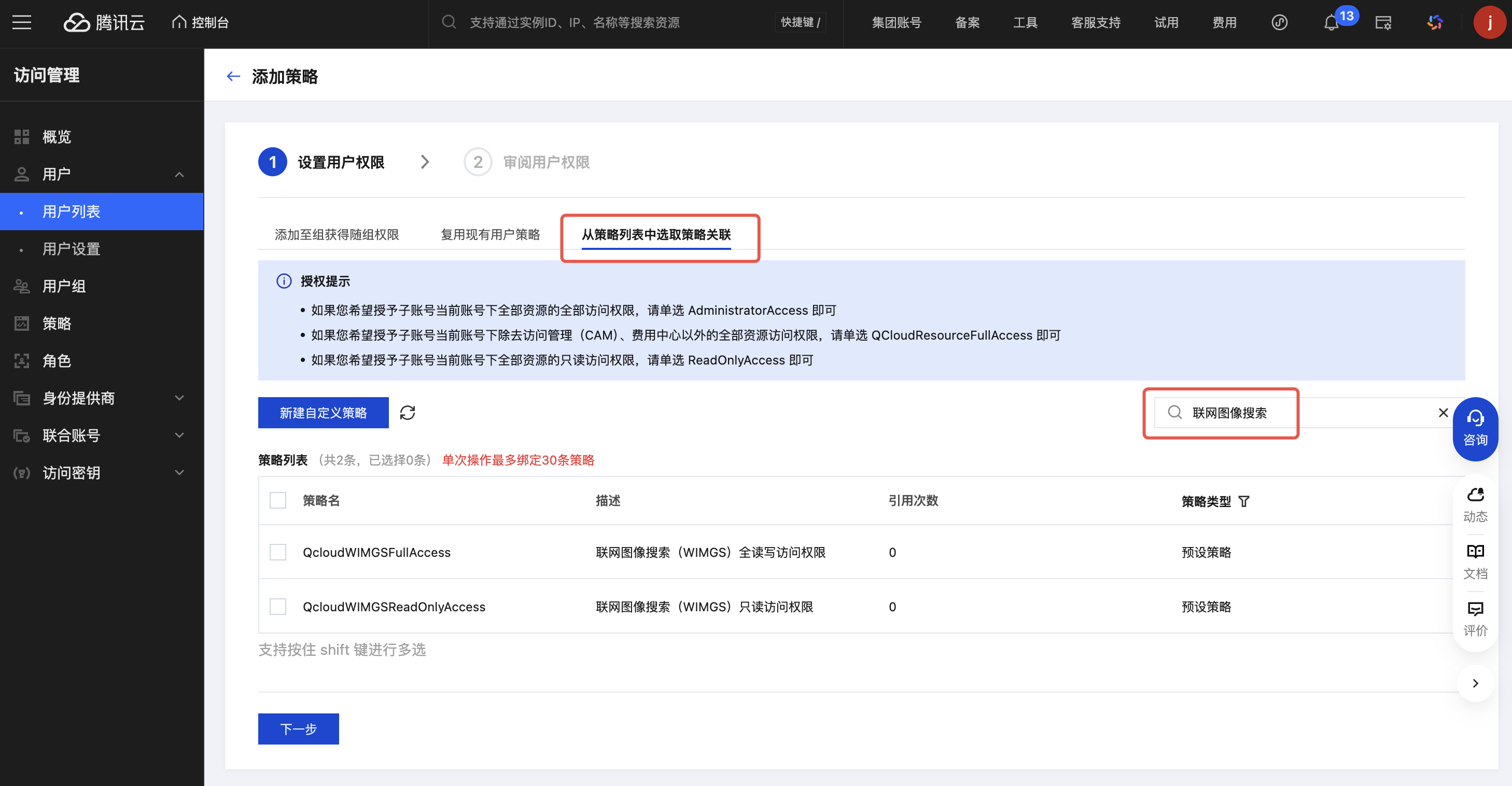Click the 下一步 button
The height and width of the screenshot is (786, 1512).
pyautogui.click(x=298, y=728)
